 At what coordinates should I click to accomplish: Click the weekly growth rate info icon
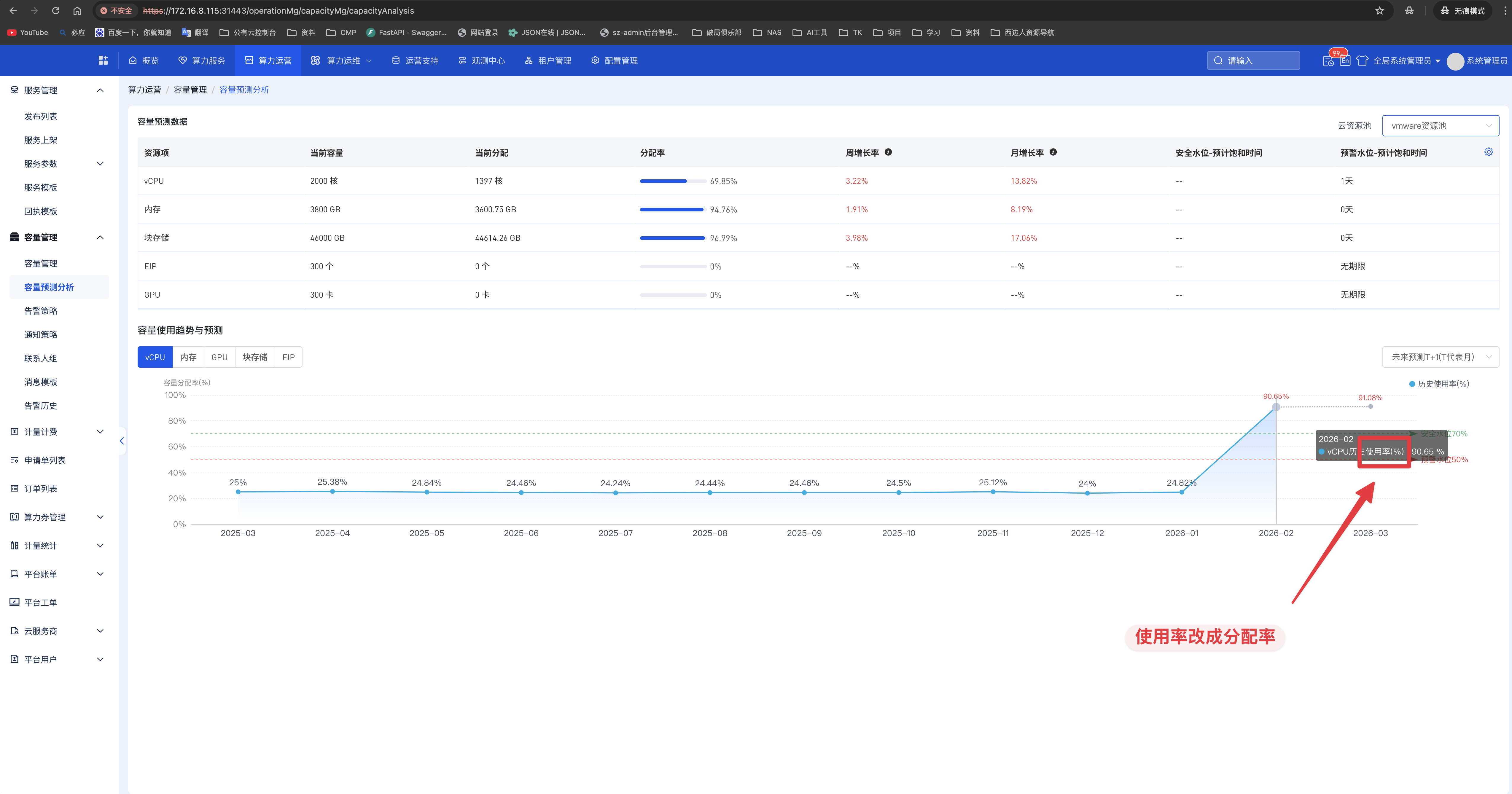(888, 152)
